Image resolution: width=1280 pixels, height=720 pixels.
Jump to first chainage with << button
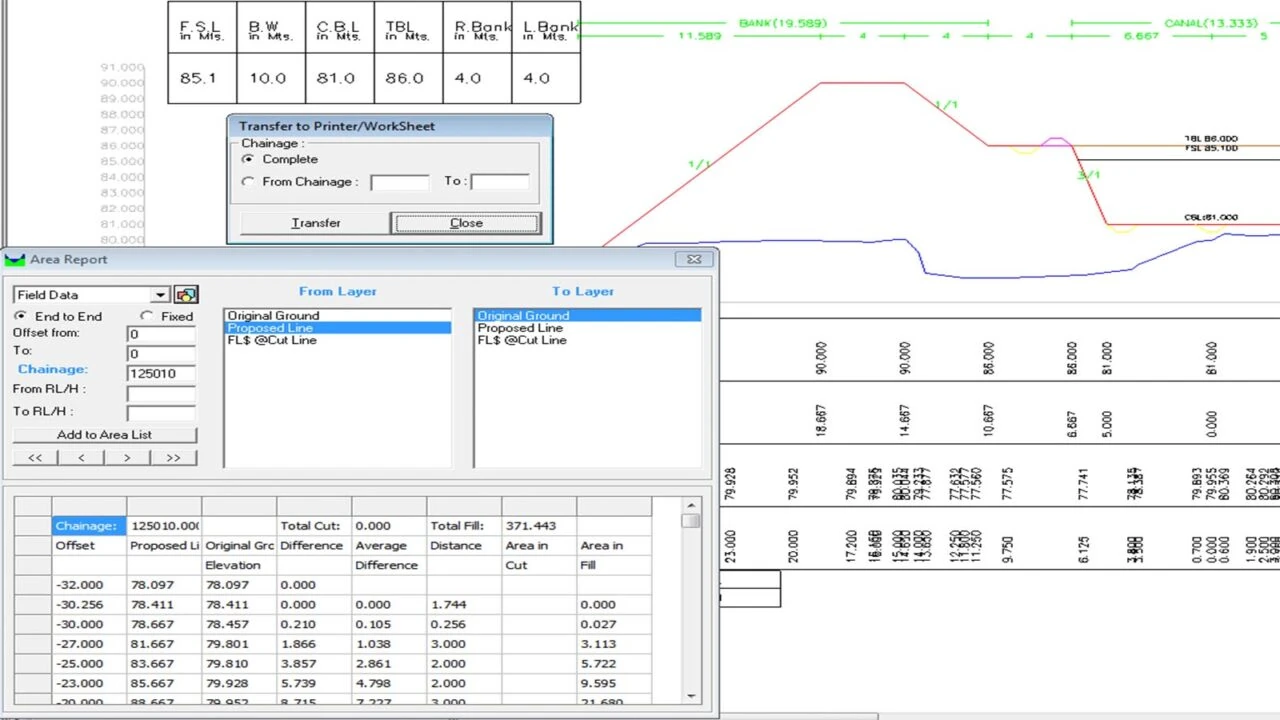click(x=35, y=457)
